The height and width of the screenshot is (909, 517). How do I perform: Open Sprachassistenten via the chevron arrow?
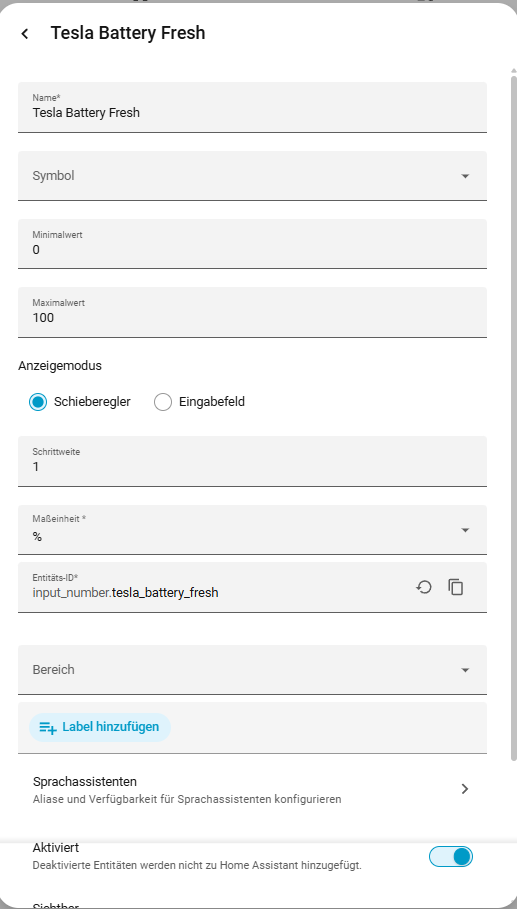click(464, 789)
